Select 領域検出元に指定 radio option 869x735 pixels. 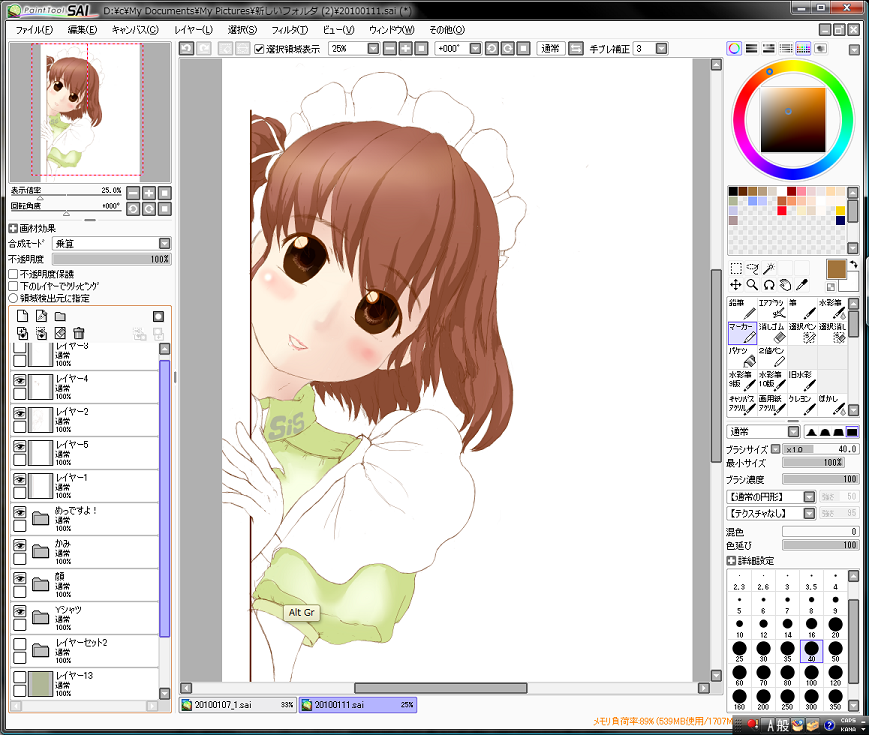click(13, 298)
